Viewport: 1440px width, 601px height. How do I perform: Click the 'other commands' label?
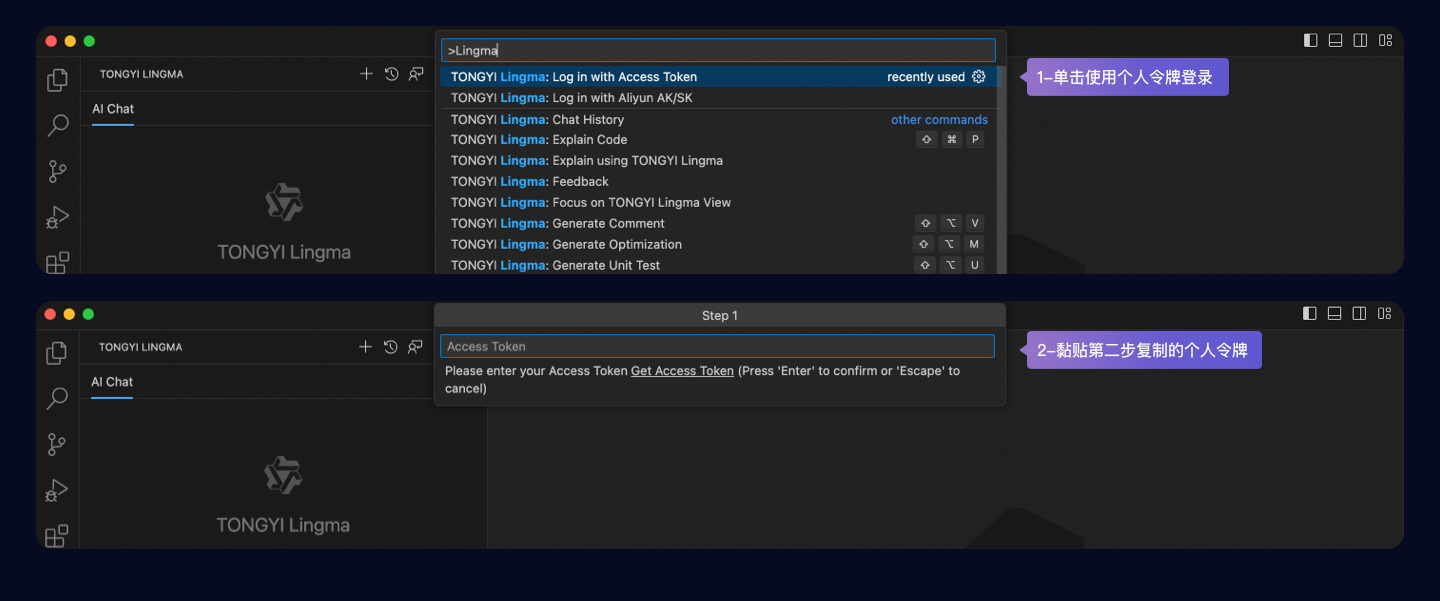point(939,120)
